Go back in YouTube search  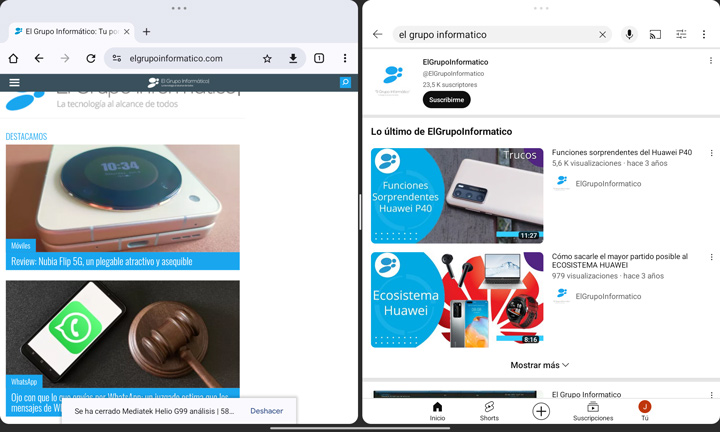(377, 34)
